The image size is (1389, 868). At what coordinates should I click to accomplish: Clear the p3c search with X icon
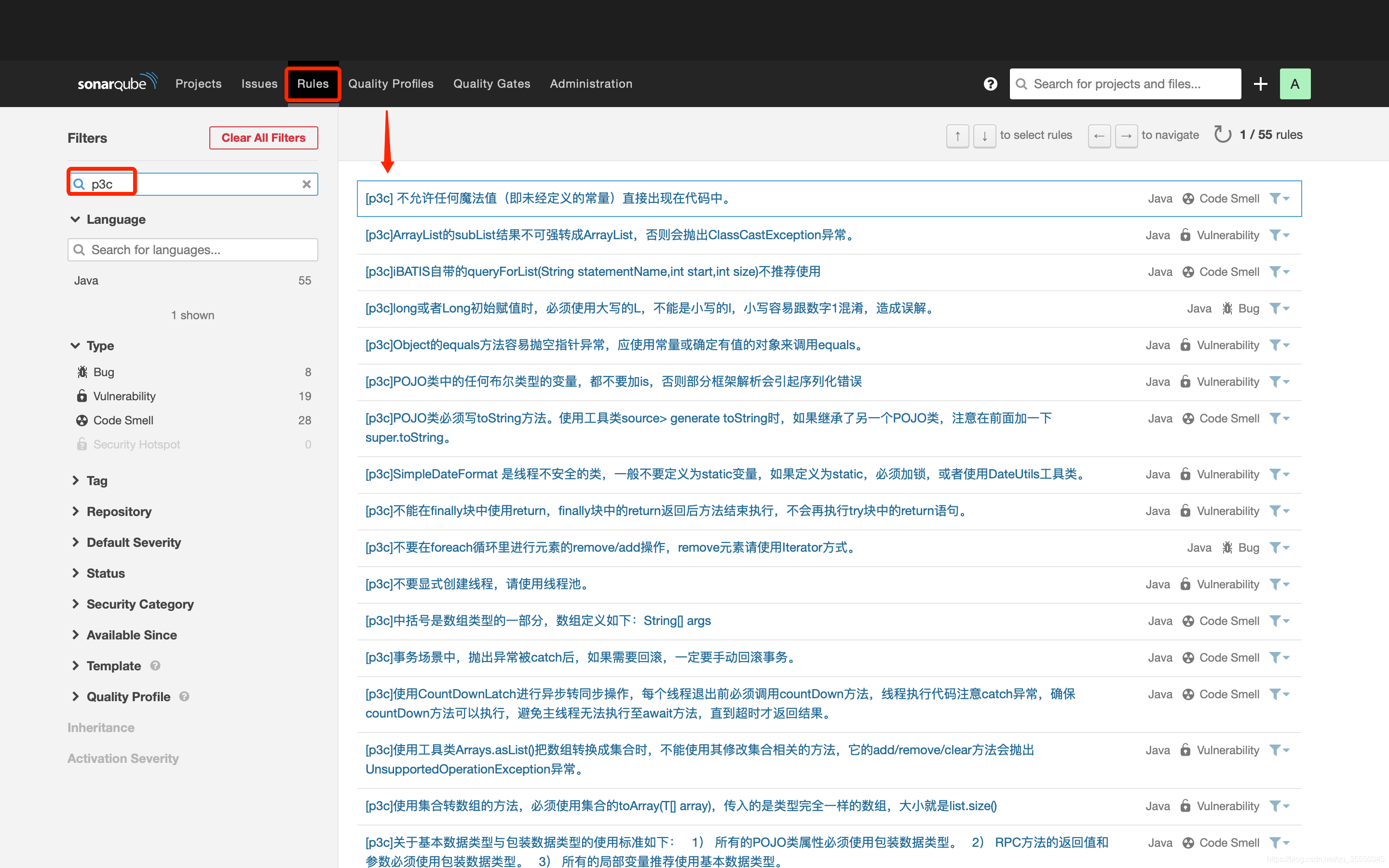point(307,184)
